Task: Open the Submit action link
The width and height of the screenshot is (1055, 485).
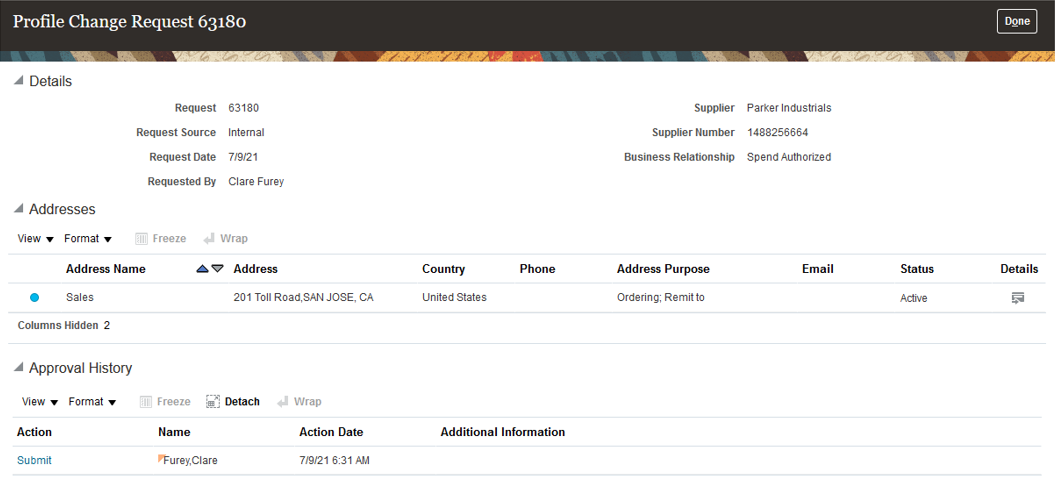Action: [34, 461]
